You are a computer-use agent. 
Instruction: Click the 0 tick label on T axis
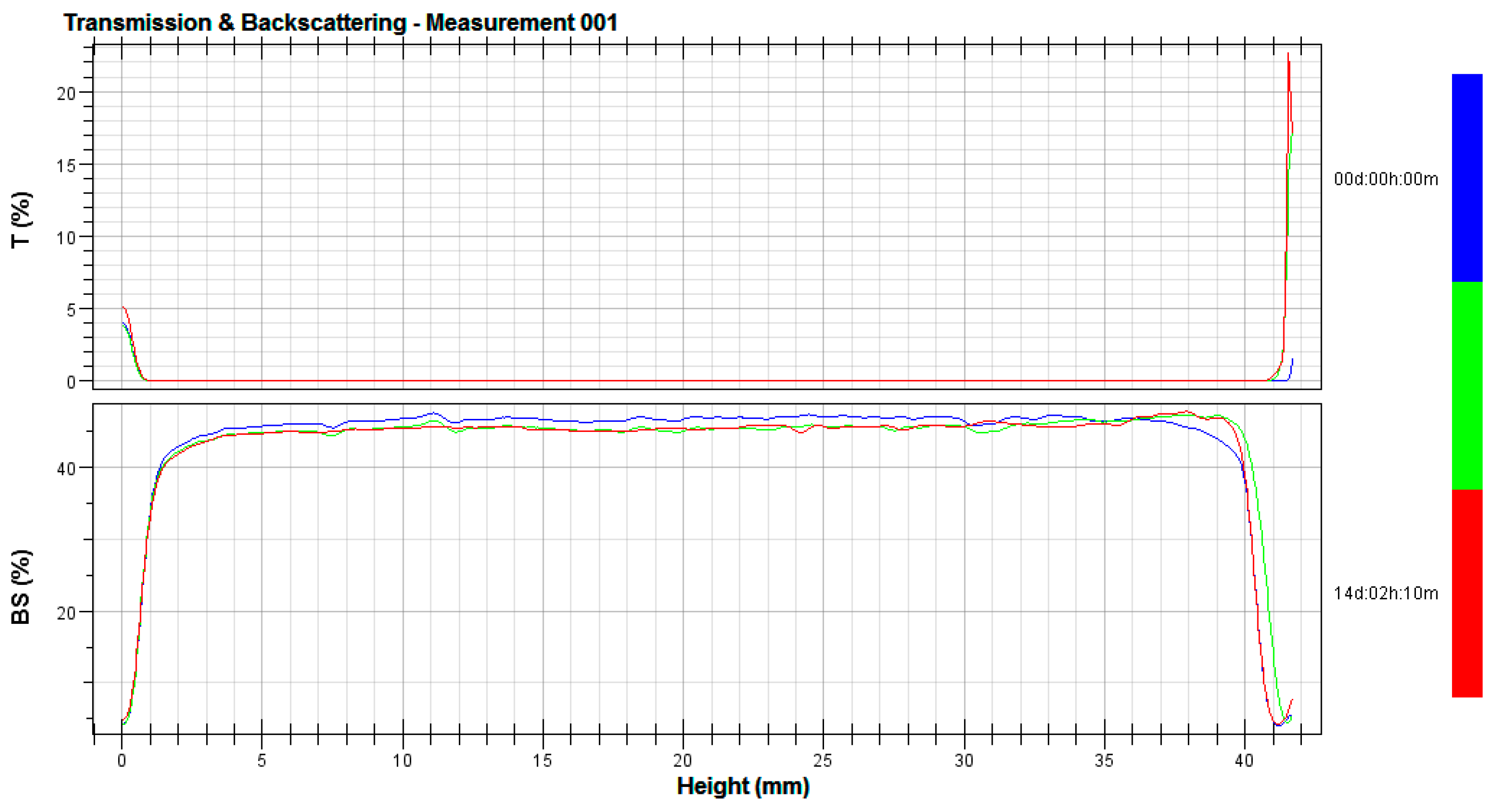tap(71, 382)
